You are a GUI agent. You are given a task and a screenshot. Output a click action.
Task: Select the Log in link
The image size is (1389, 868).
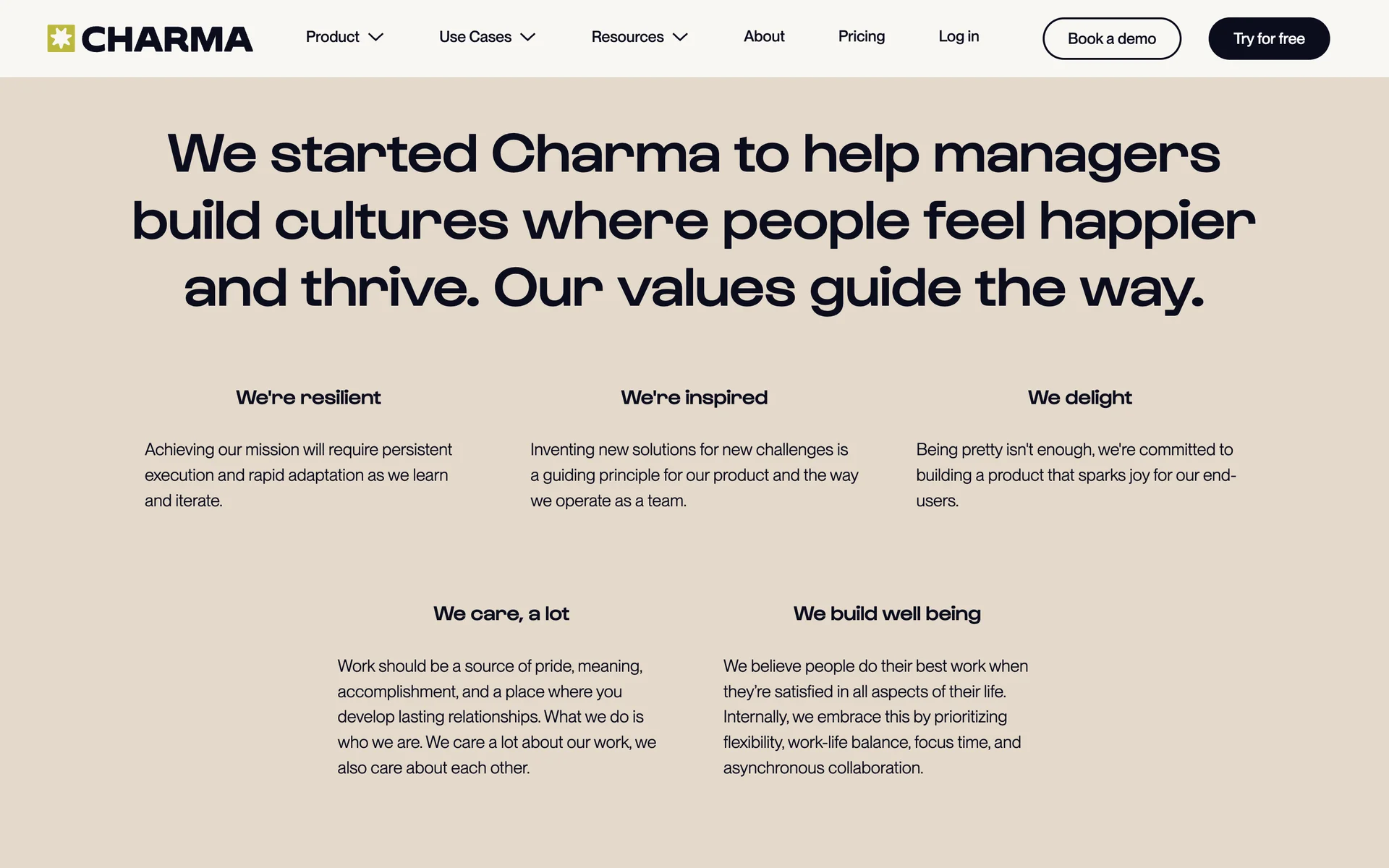(x=959, y=36)
